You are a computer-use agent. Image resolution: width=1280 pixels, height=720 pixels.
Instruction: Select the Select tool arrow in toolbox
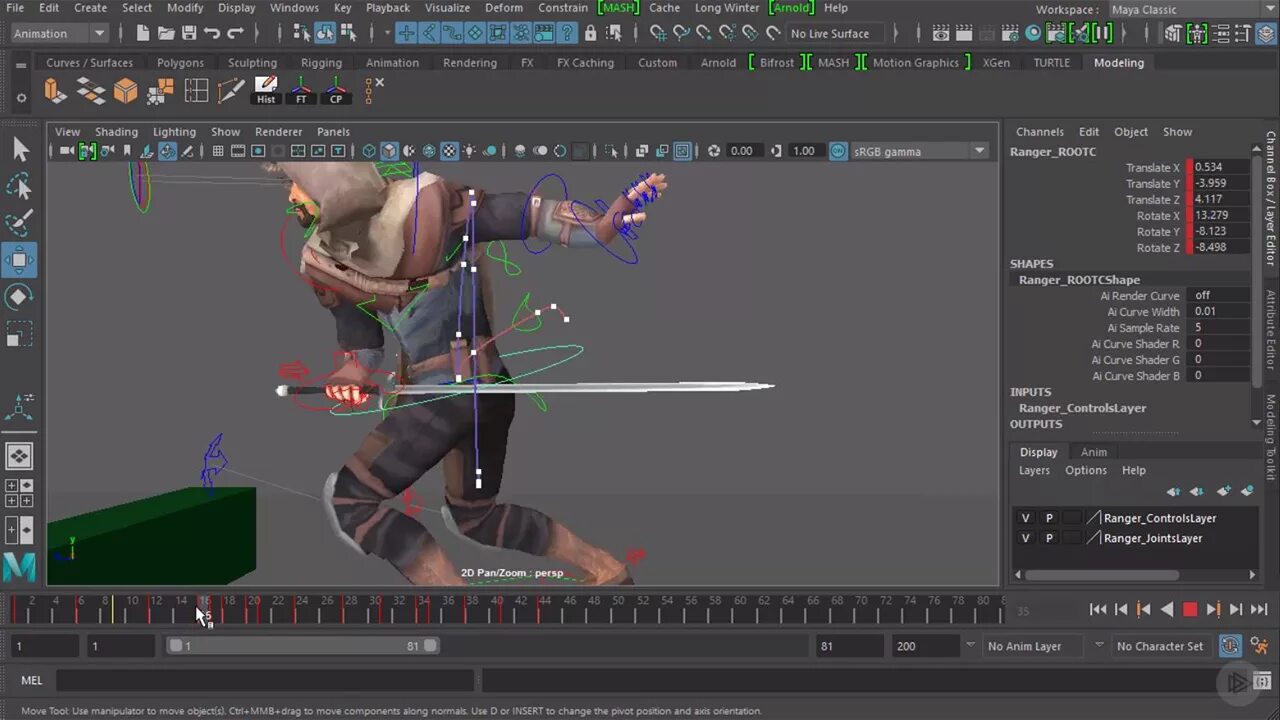20,150
